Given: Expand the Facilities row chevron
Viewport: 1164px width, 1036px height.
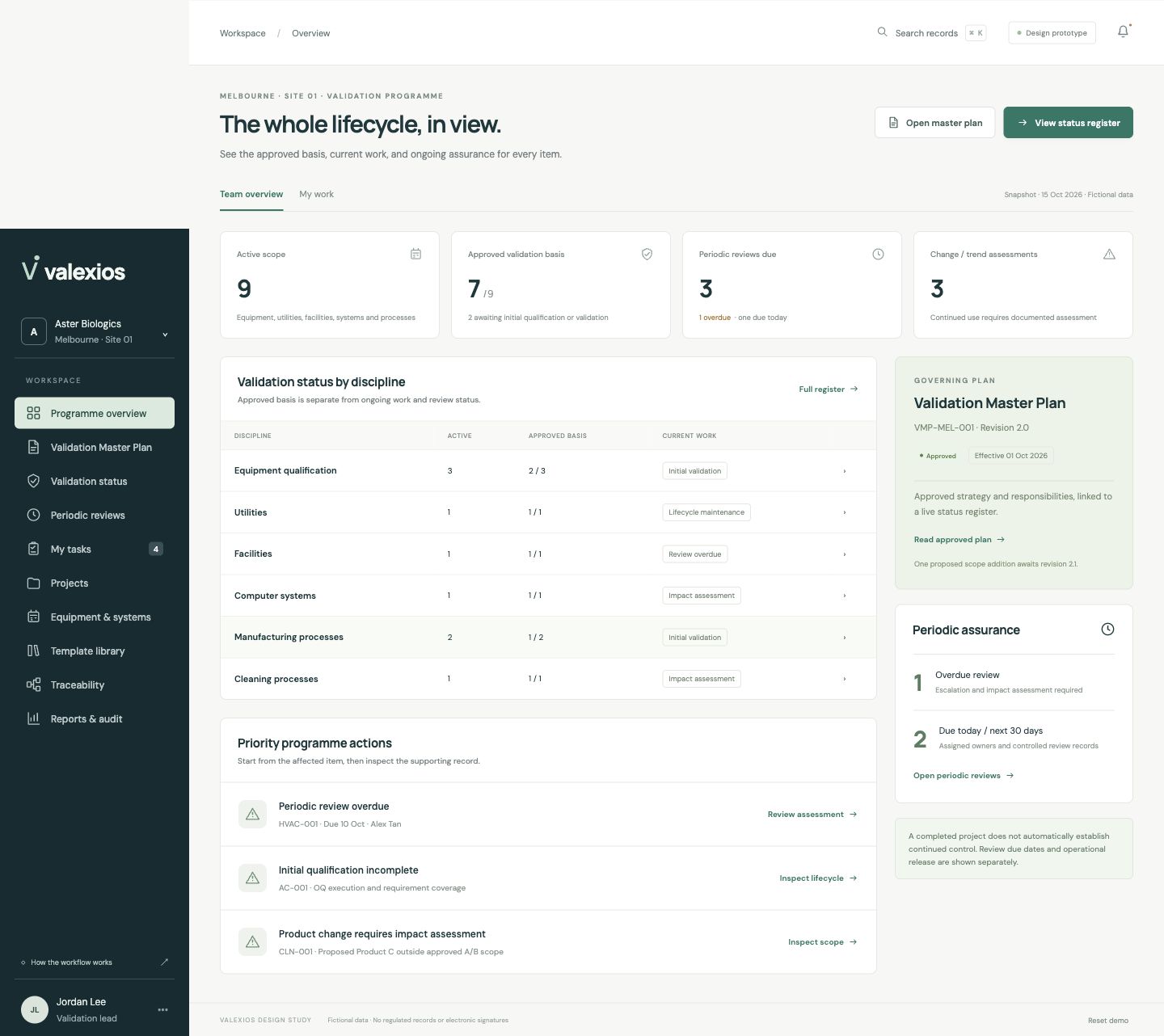Looking at the screenshot, I should point(845,554).
